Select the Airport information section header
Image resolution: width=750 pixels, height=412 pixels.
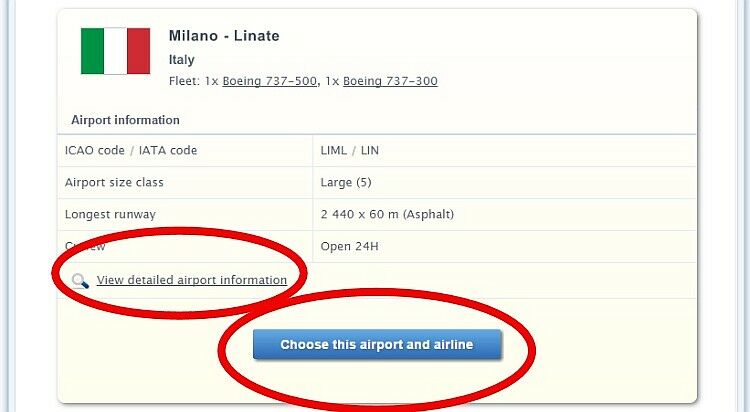point(125,120)
